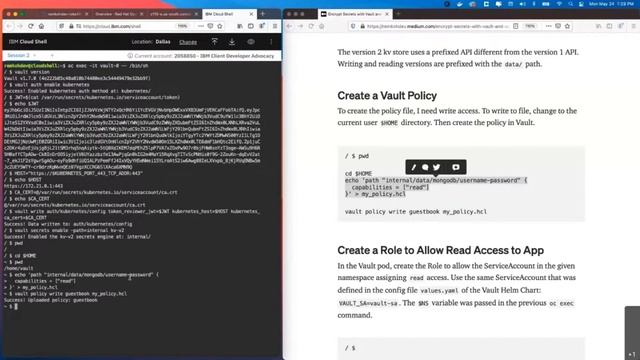Click the inline code values.yaml in the article
This screenshot has height=360, width=640.
(x=439, y=291)
